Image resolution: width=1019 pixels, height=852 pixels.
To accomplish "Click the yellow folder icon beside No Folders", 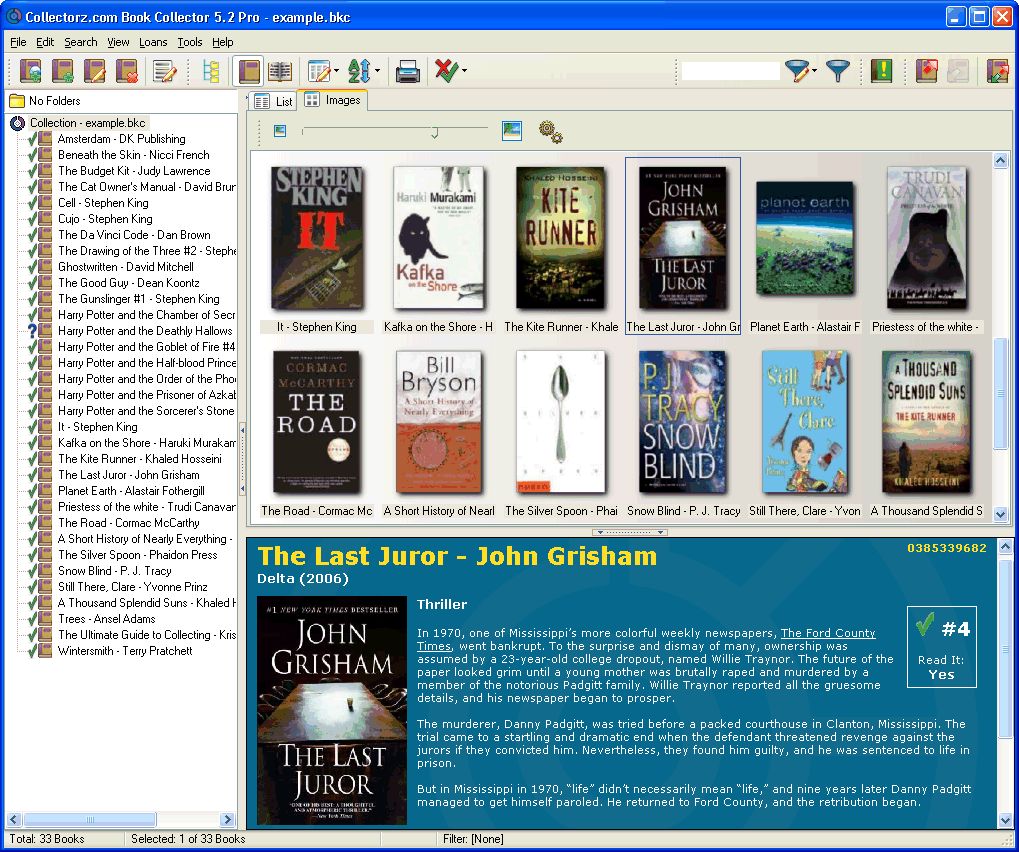I will pos(17,101).
